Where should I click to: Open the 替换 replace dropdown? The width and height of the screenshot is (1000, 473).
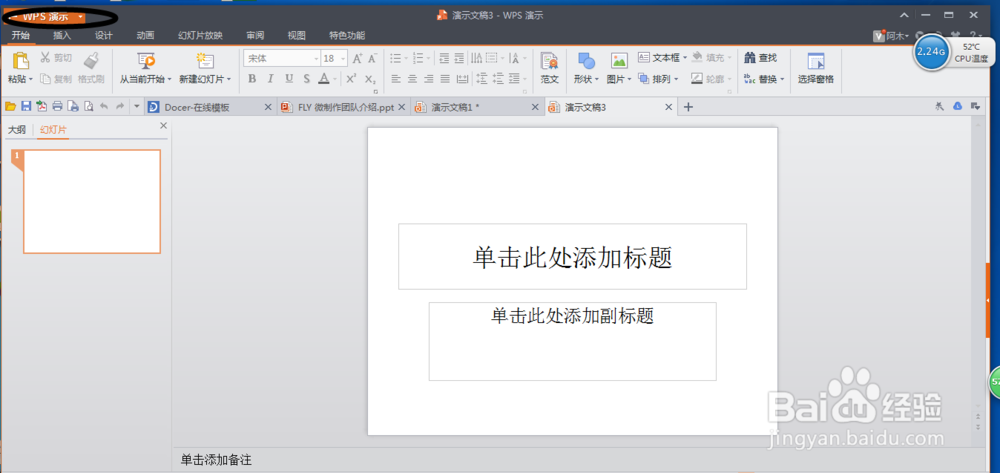click(782, 80)
